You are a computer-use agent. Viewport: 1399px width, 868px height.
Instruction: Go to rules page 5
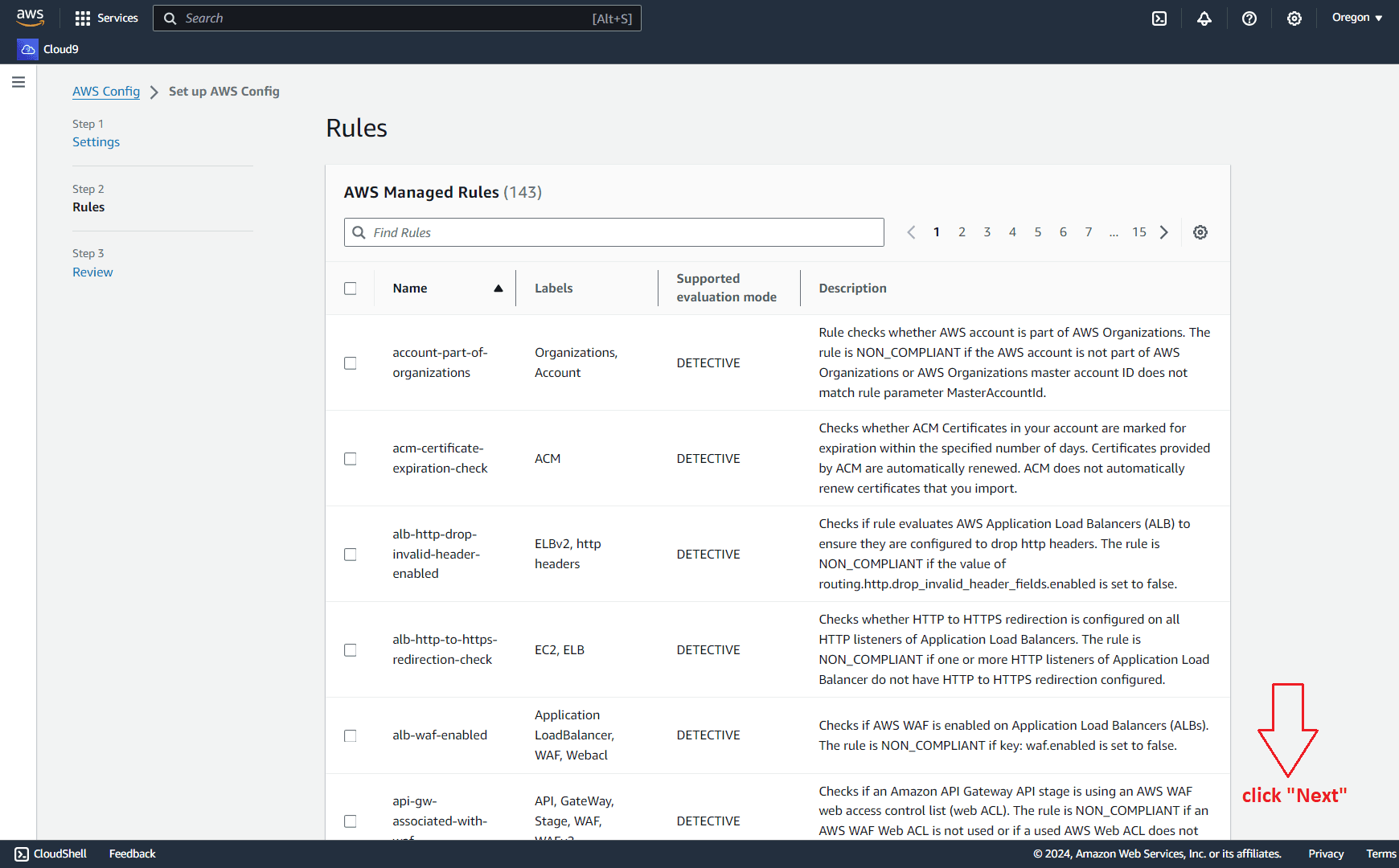click(1038, 232)
